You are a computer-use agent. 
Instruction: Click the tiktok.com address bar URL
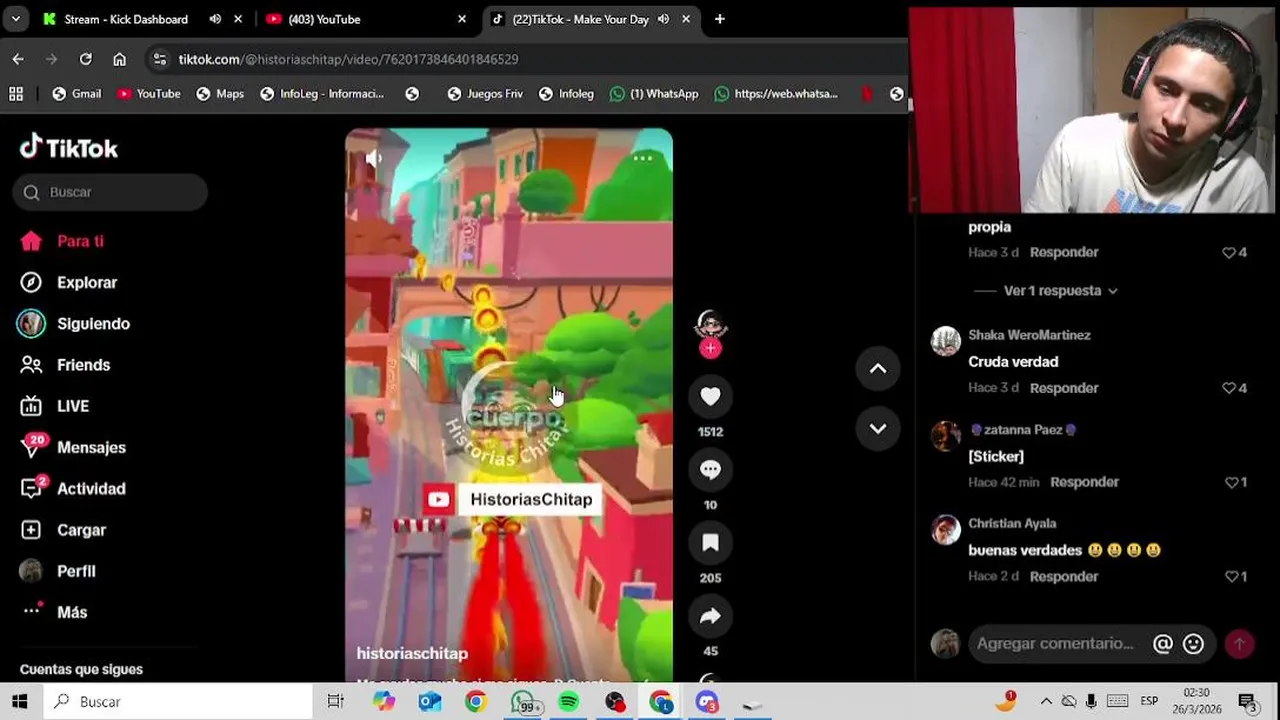tap(348, 59)
